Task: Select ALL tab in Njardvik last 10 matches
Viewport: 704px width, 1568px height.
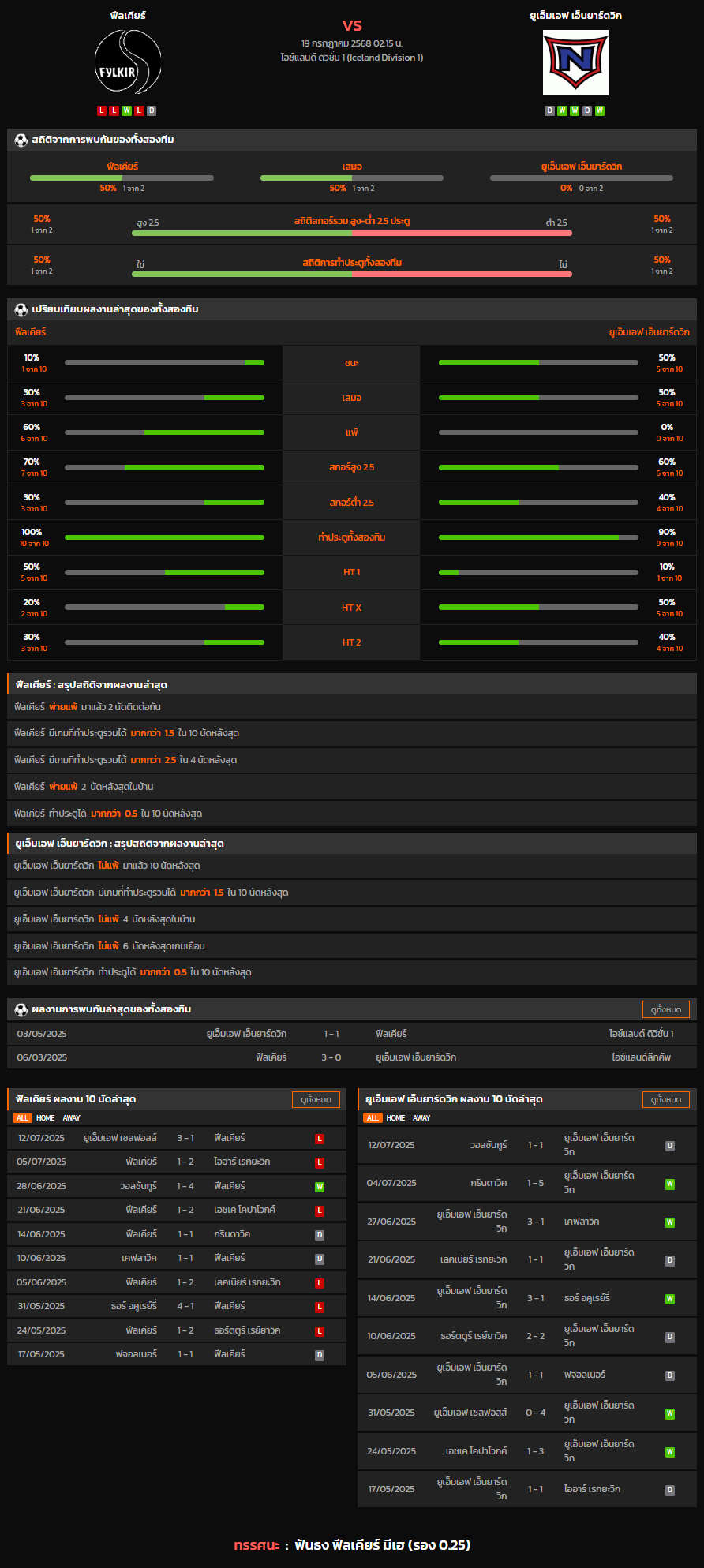Action: tap(373, 1118)
